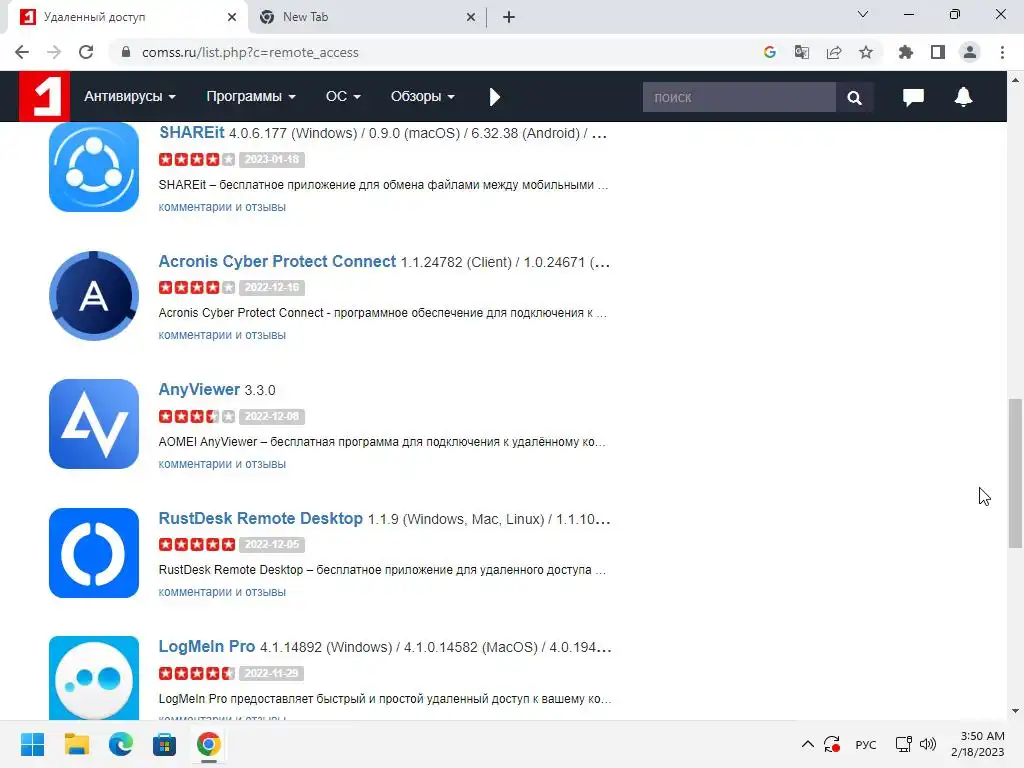Close the New Tab browser tab
The image size is (1024, 768).
471,17
